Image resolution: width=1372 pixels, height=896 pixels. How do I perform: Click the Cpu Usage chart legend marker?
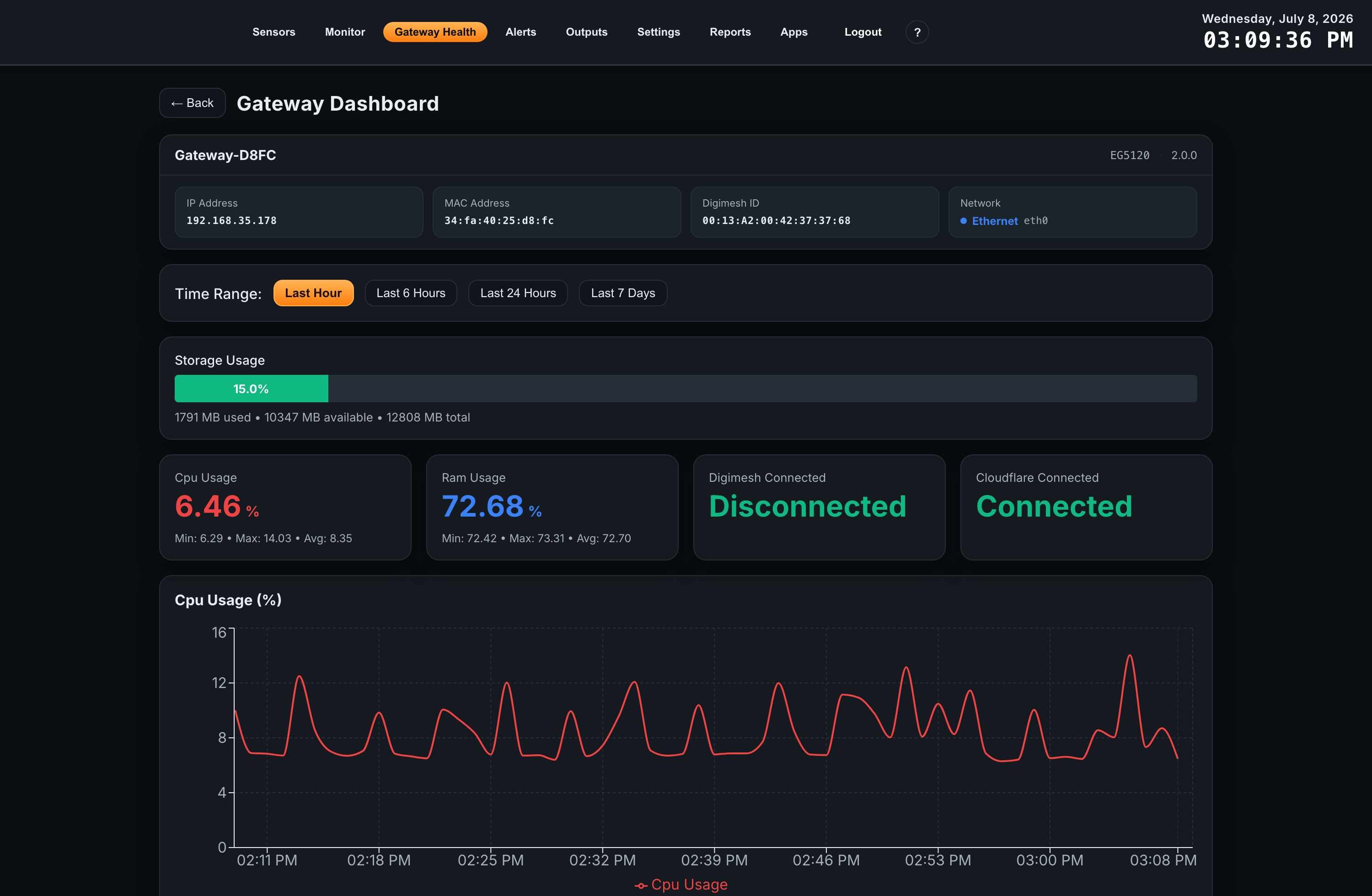pos(641,885)
